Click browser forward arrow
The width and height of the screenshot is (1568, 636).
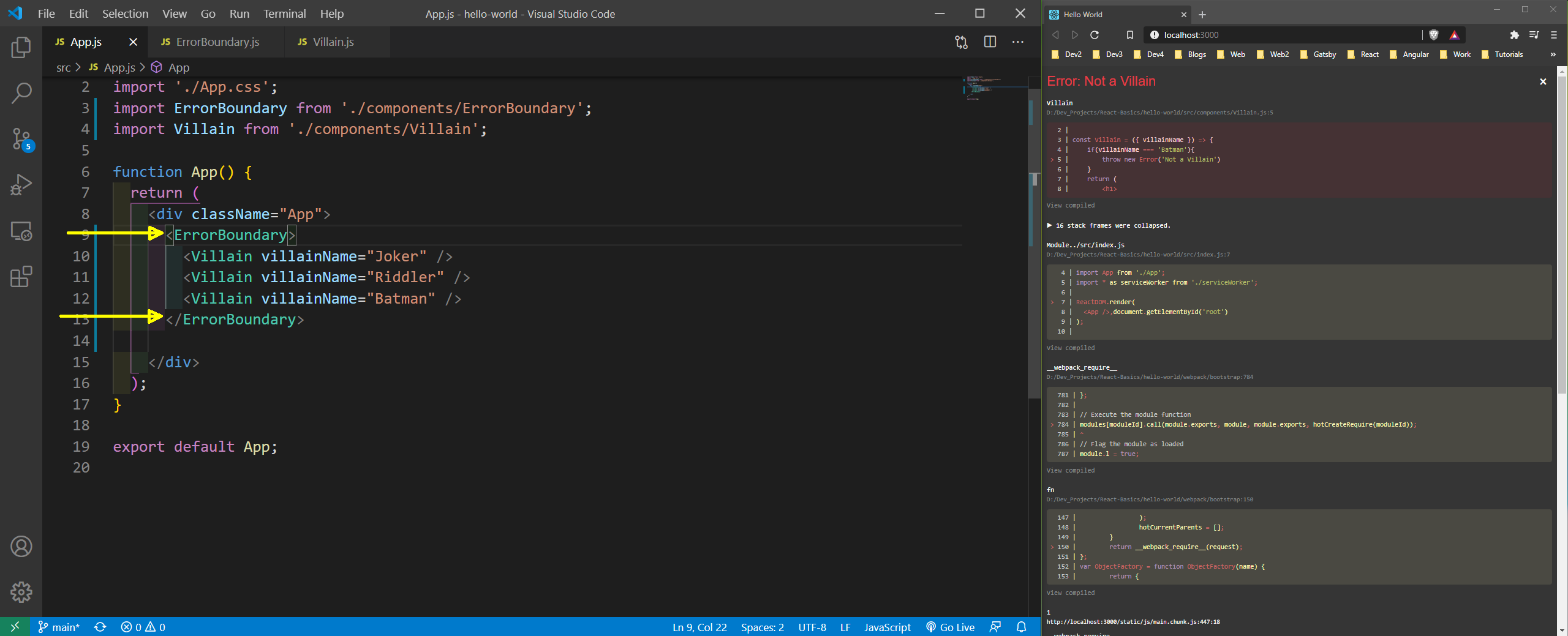(1075, 35)
